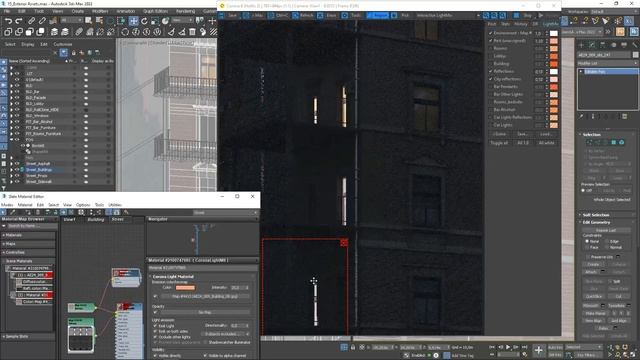Click the layer stack icon in second toolbar row
640x360 pixels.
[54, 32]
